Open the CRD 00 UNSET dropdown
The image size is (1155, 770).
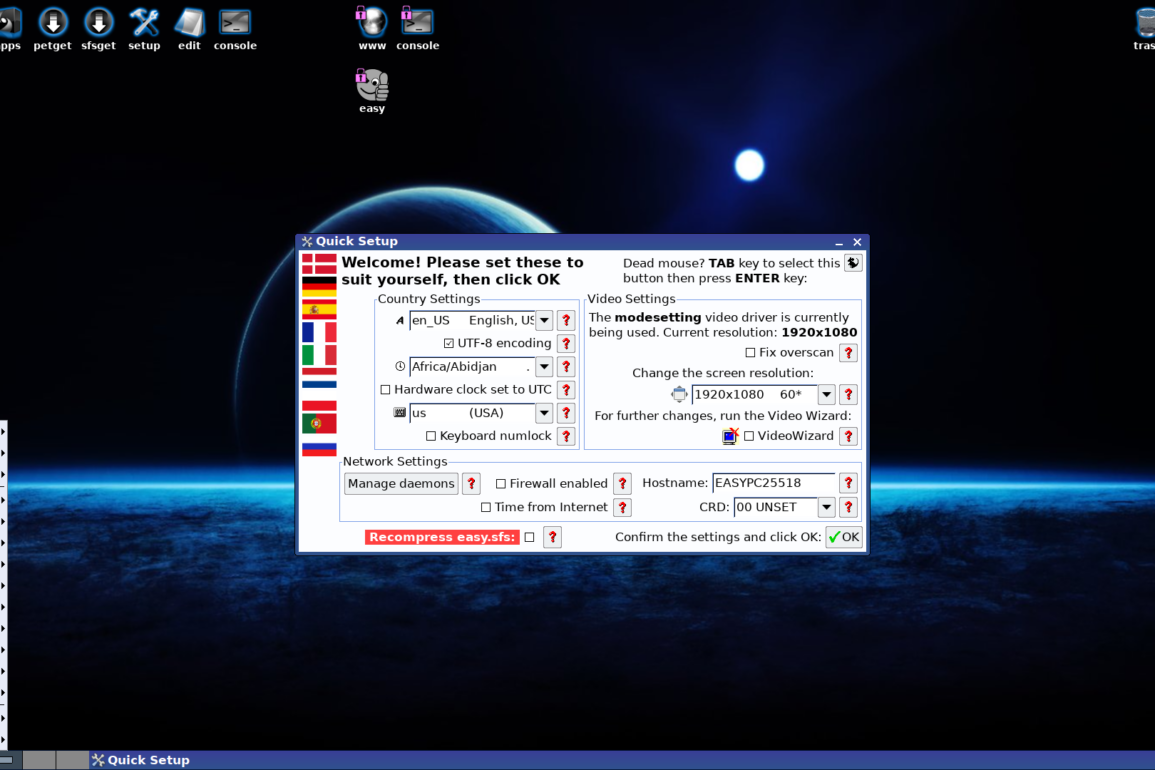[826, 508]
